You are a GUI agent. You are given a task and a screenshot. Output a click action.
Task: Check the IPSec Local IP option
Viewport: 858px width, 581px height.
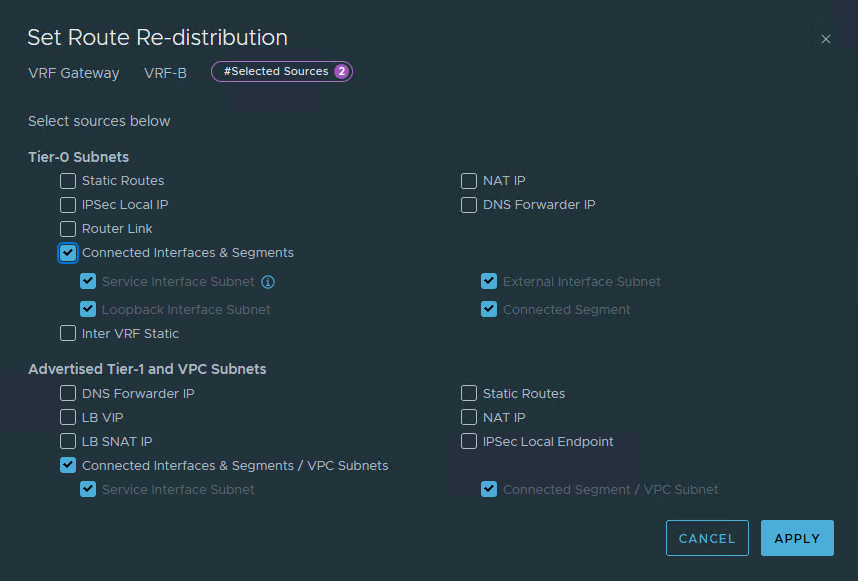68,205
